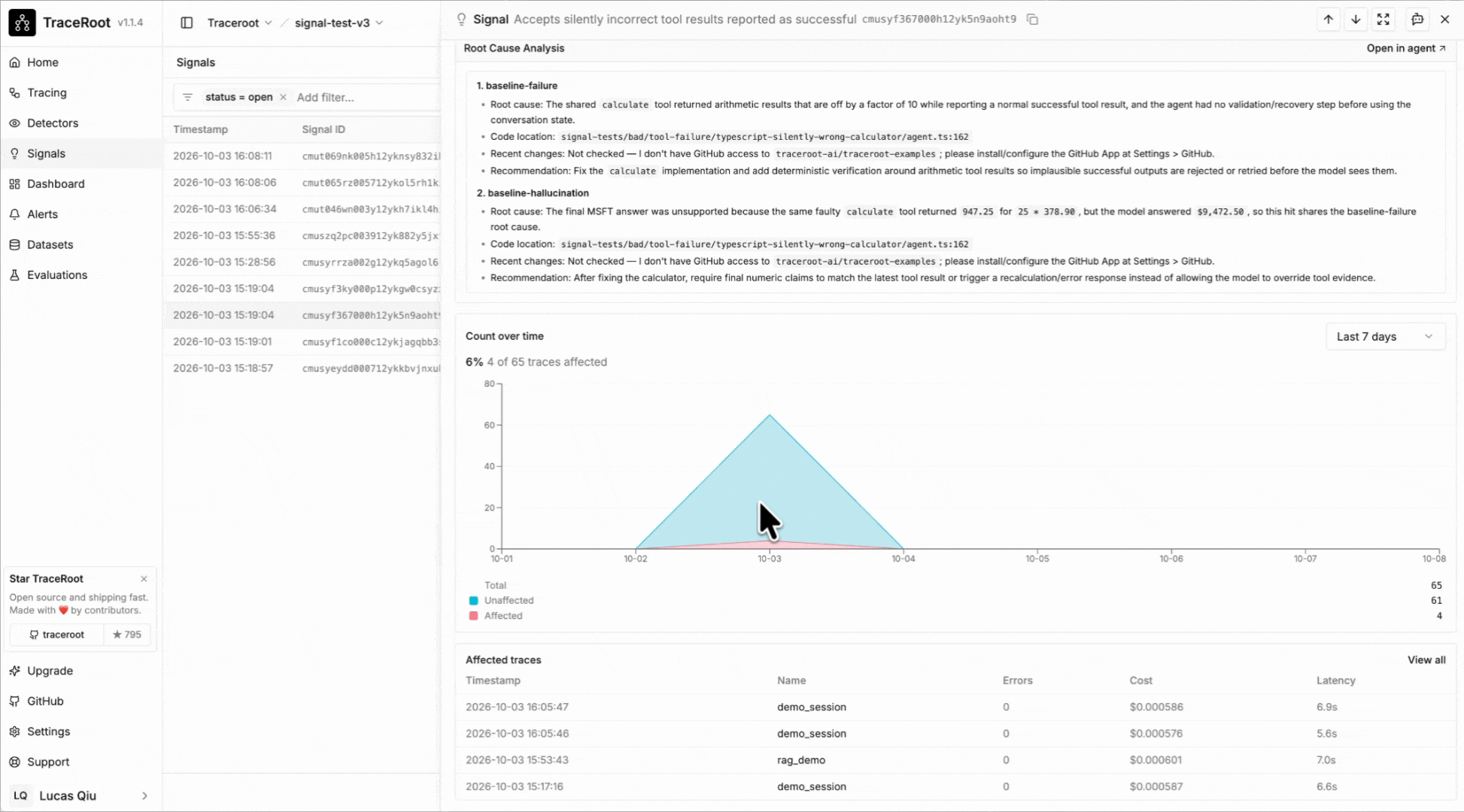1464x812 pixels.
Task: Open the rag_demo affected trace
Action: pyautogui.click(x=955, y=760)
